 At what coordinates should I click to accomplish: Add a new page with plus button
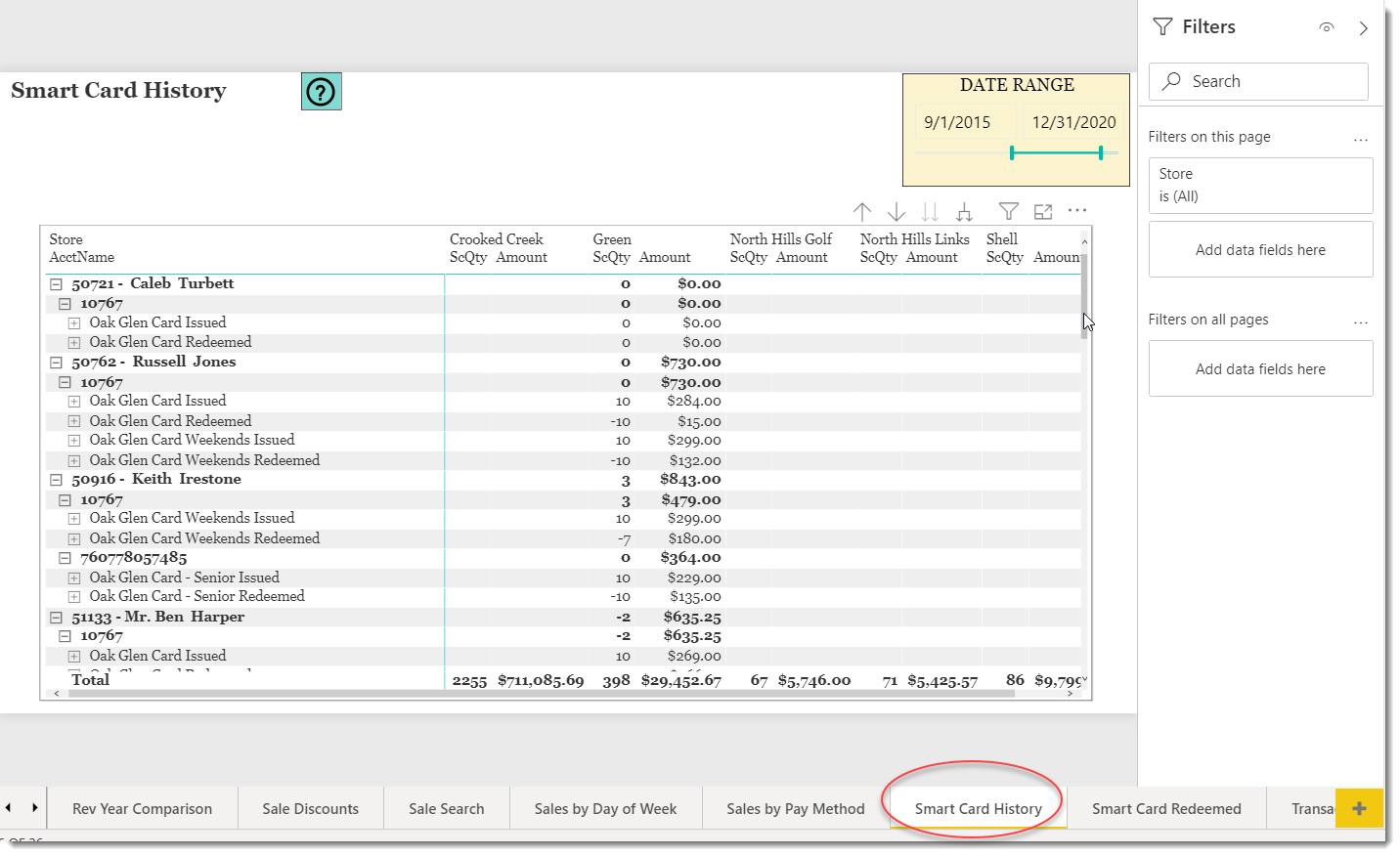pos(1359,808)
